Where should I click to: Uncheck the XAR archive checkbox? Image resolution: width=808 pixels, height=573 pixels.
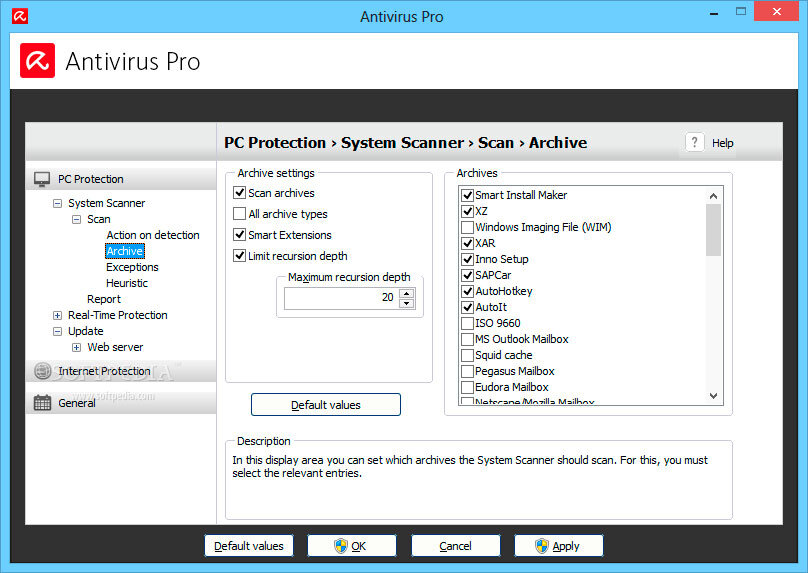click(467, 243)
